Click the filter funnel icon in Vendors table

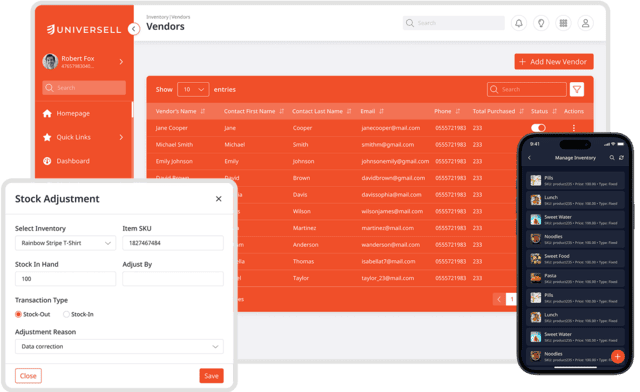tap(577, 89)
